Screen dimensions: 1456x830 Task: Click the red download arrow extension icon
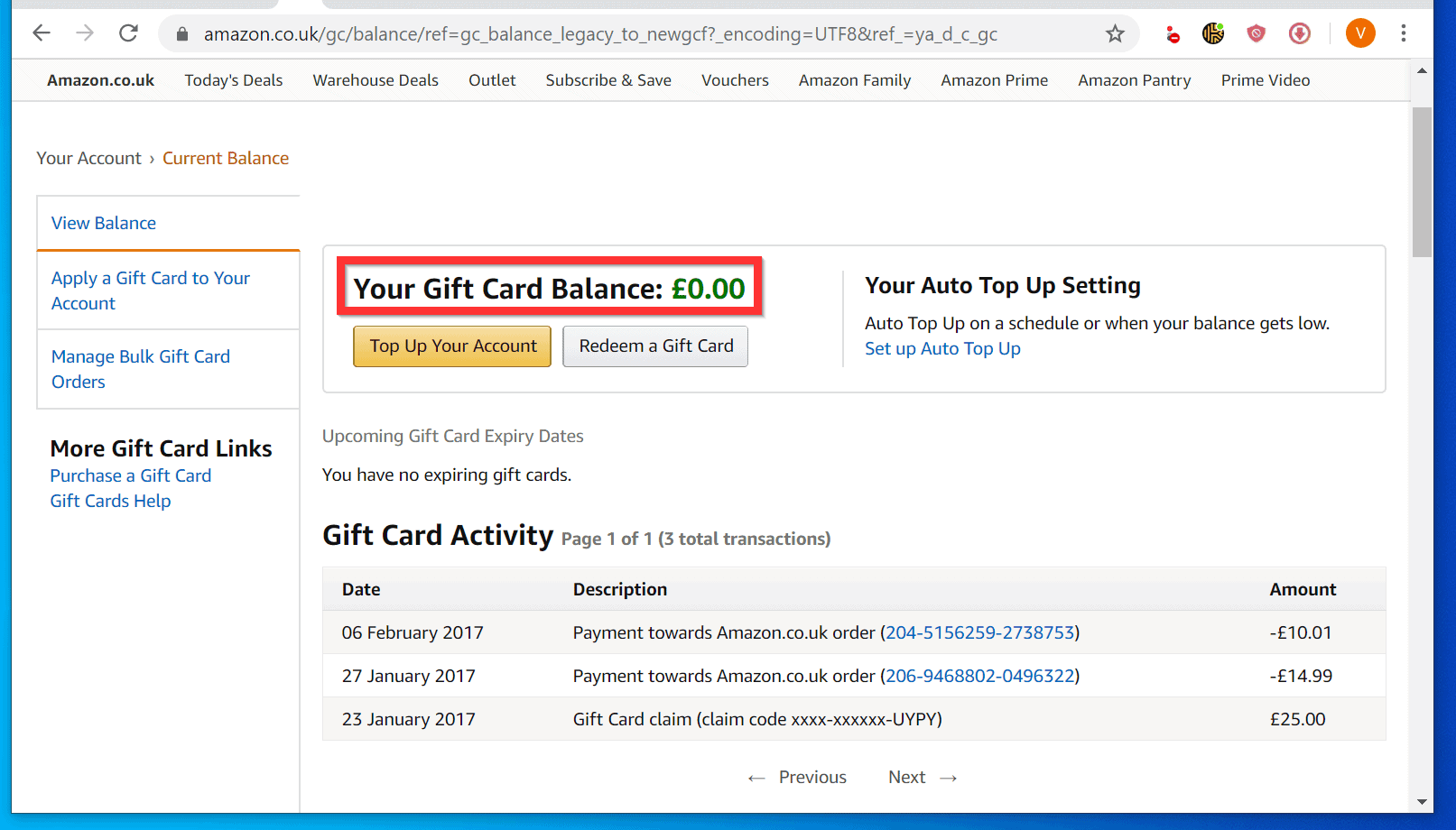tap(1299, 34)
